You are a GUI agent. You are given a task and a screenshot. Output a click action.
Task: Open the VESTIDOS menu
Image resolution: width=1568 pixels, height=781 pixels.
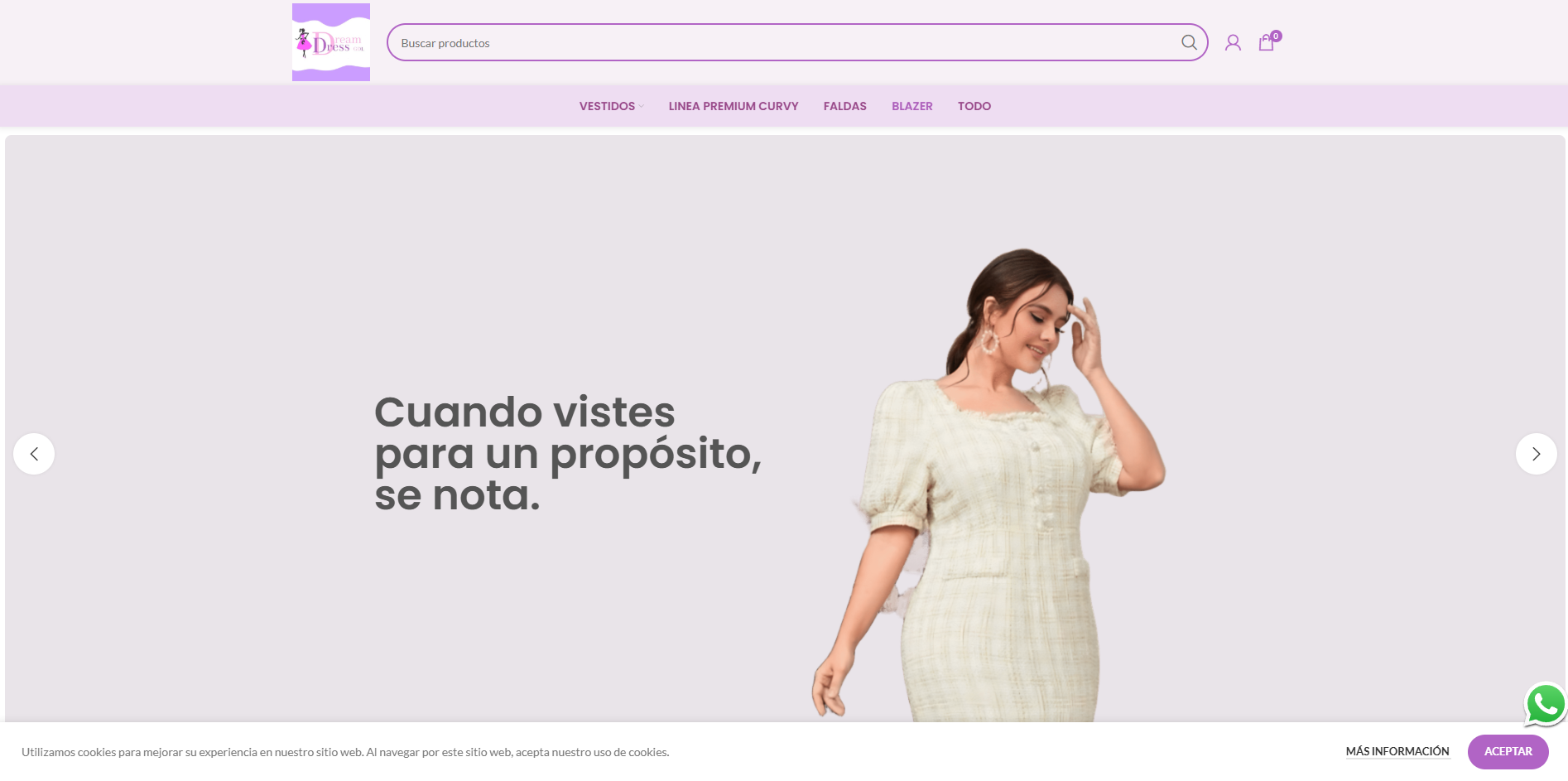(607, 106)
